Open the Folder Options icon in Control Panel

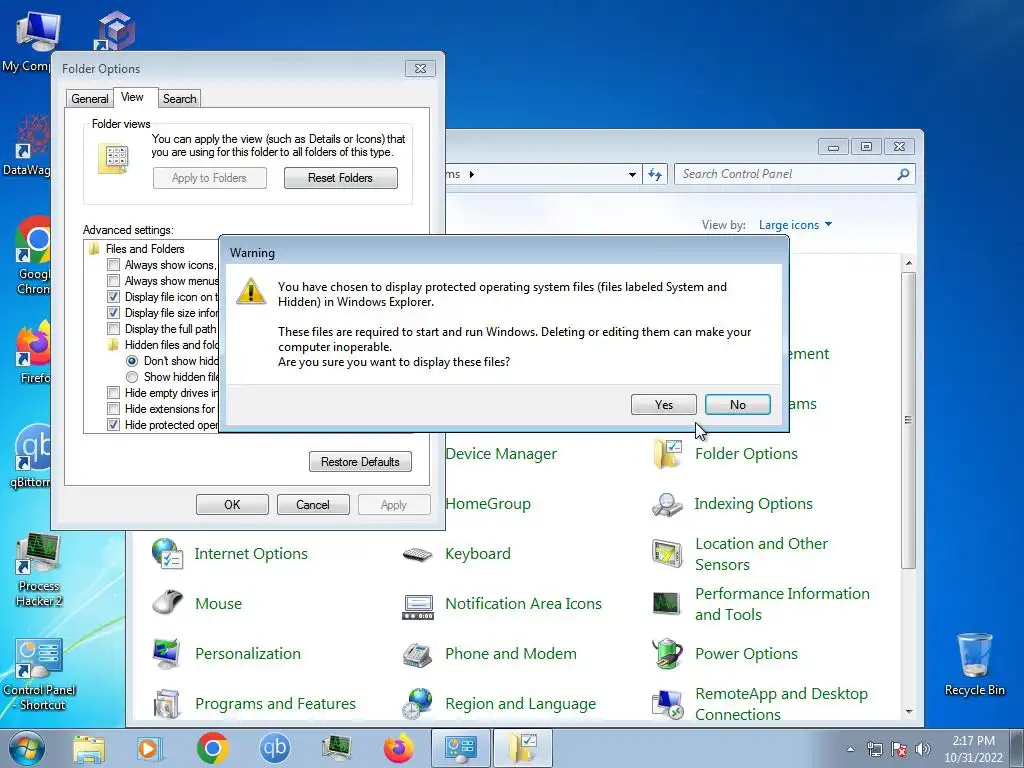(x=667, y=454)
